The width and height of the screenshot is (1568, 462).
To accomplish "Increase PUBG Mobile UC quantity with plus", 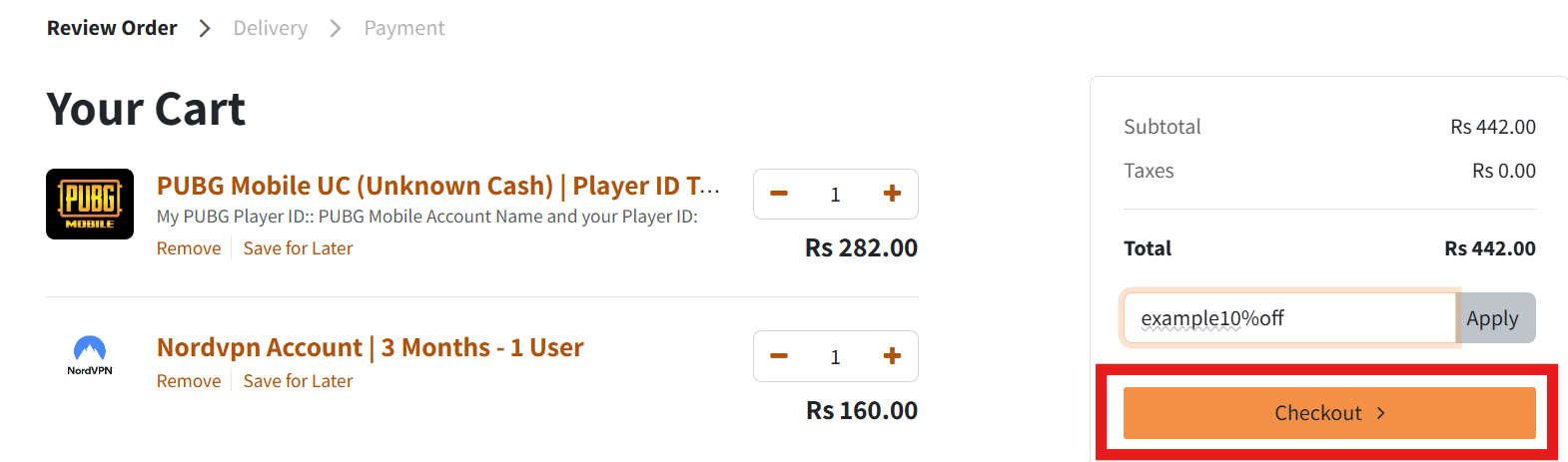I will pyautogui.click(x=892, y=194).
